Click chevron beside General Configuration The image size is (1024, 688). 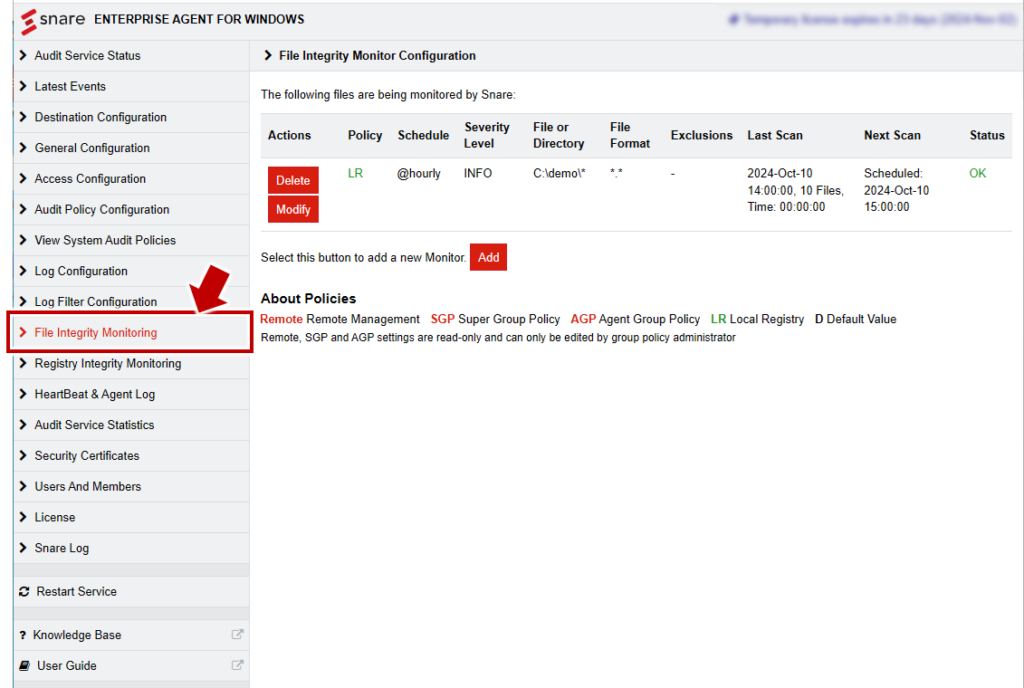point(23,148)
